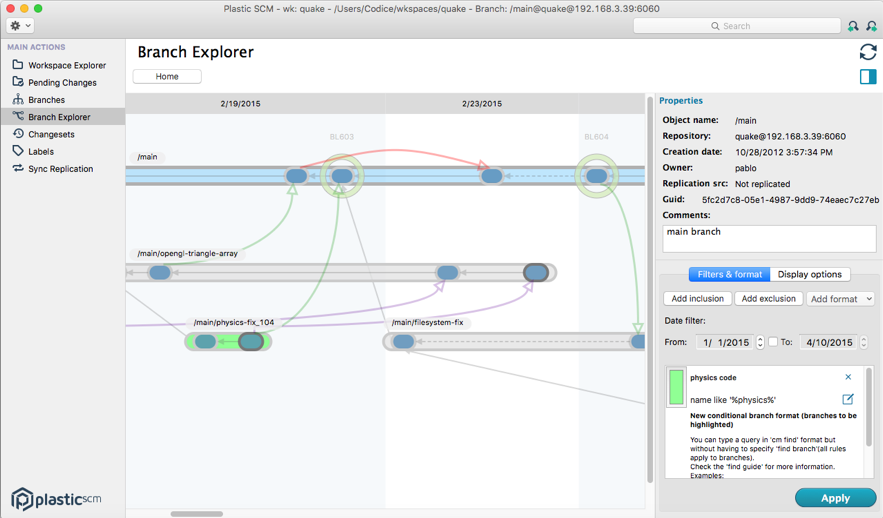Open the gear settings dropdown

click(20, 25)
